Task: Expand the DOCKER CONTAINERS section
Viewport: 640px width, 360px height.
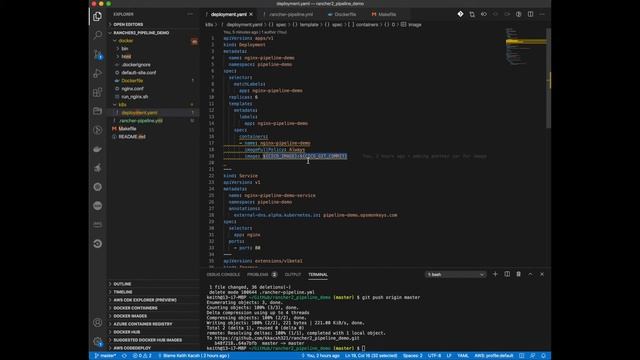Action: [135, 308]
